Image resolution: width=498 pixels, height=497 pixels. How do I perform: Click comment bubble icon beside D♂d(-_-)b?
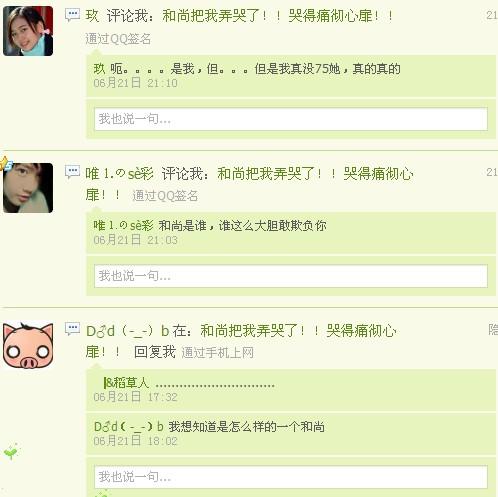pyautogui.click(x=72, y=329)
